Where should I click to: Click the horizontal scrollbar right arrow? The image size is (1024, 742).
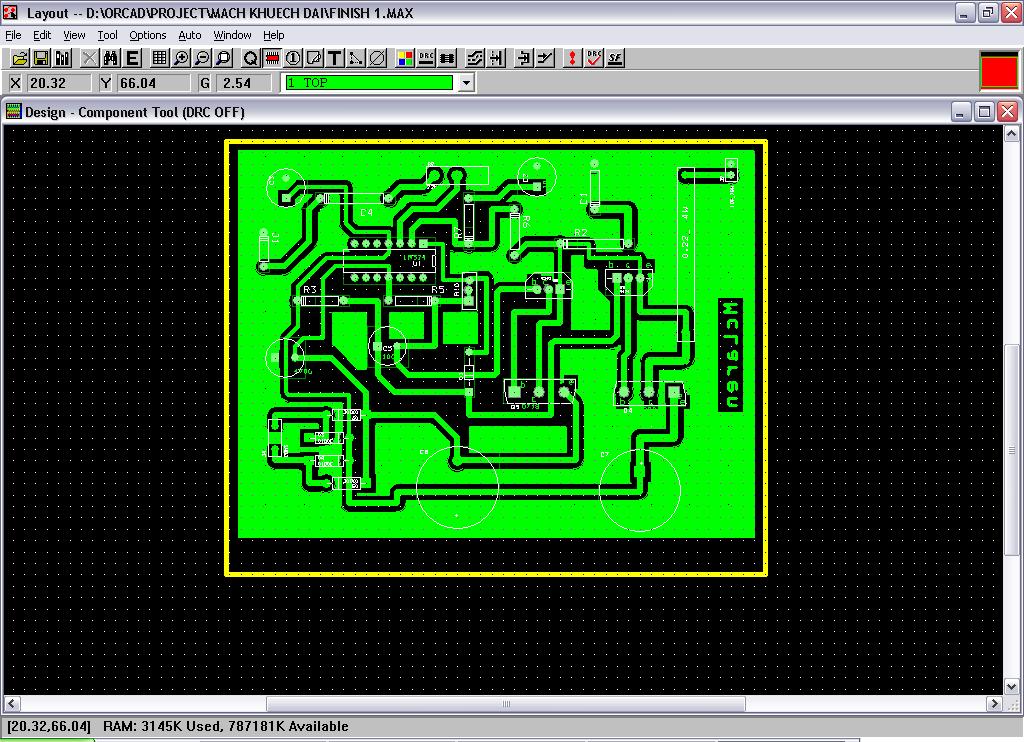[994, 703]
